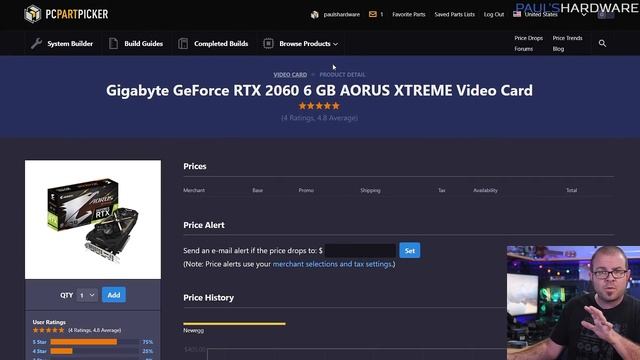Open the United States country selector
This screenshot has height=360, width=640.
[x=551, y=14]
